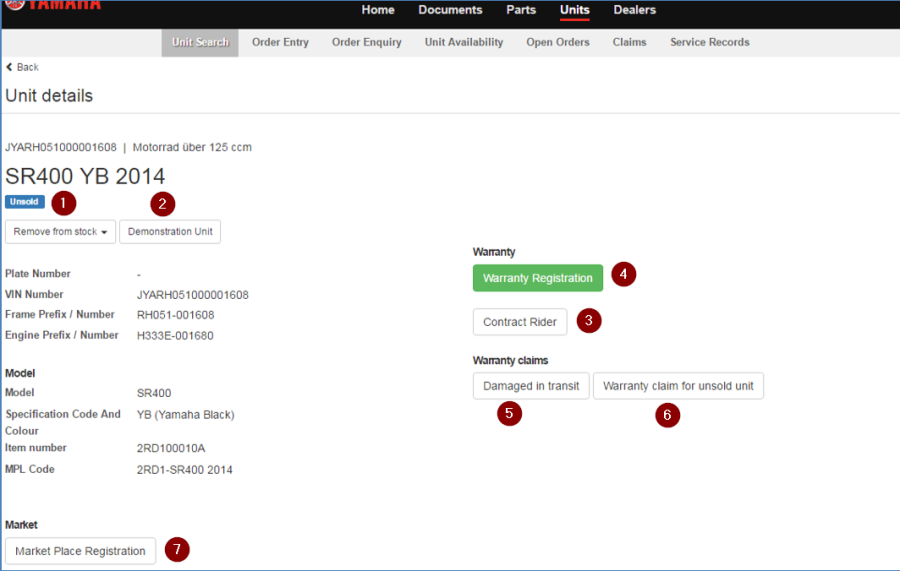Open the Parts section

click(x=521, y=10)
